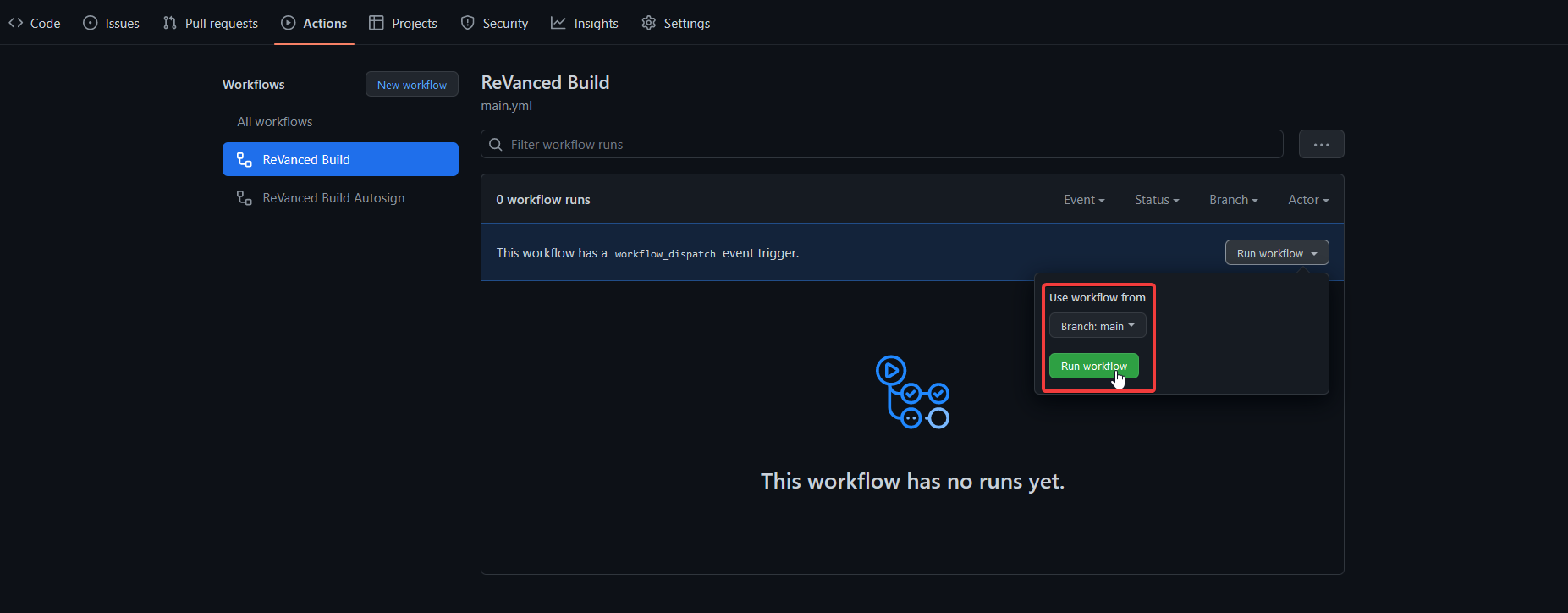The width and height of the screenshot is (1568, 613).
Task: View the Insights tab
Action: (x=585, y=23)
